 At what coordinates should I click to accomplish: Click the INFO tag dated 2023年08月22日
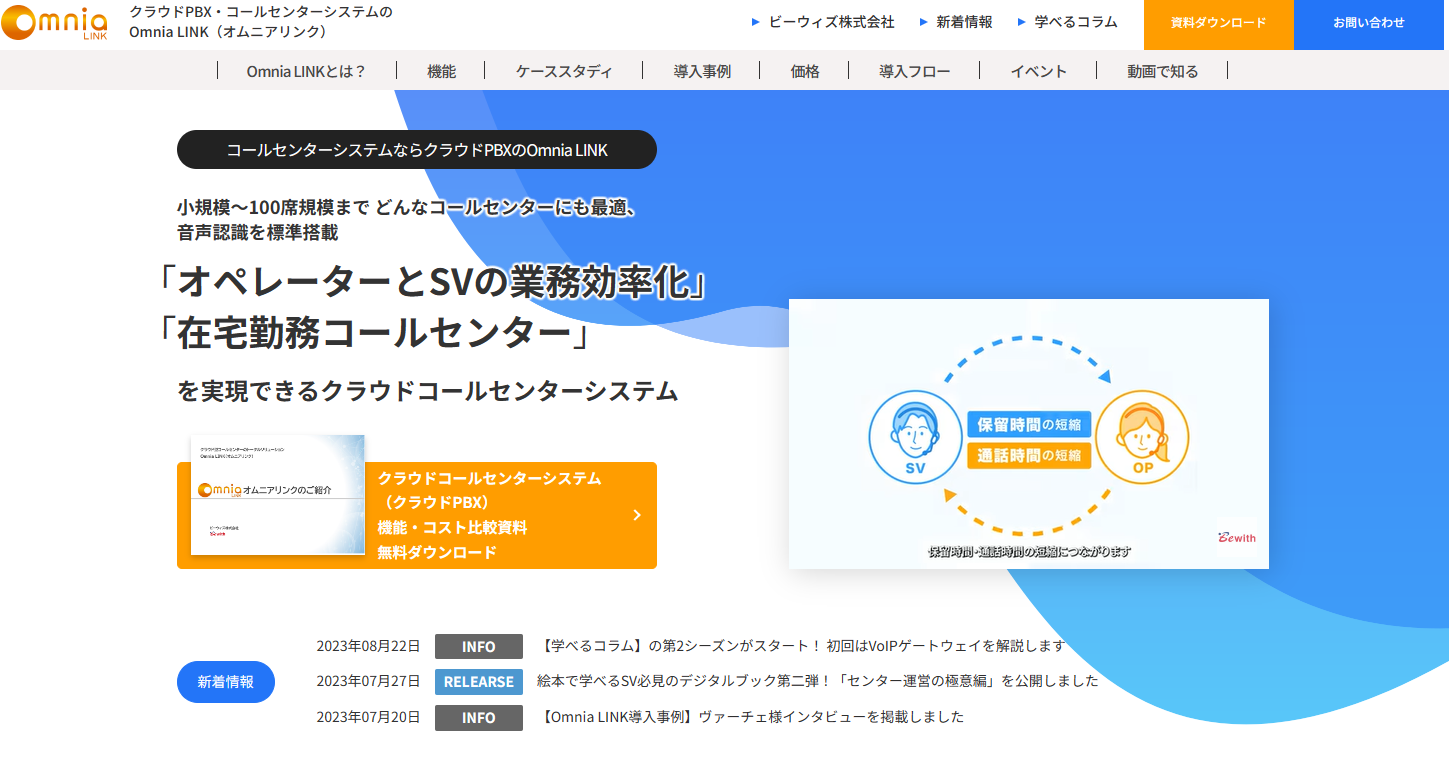pos(479,647)
